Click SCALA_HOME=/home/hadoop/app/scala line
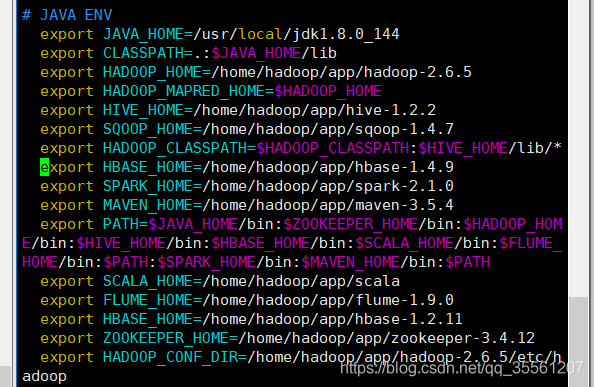This screenshot has width=594, height=387. click(220, 281)
